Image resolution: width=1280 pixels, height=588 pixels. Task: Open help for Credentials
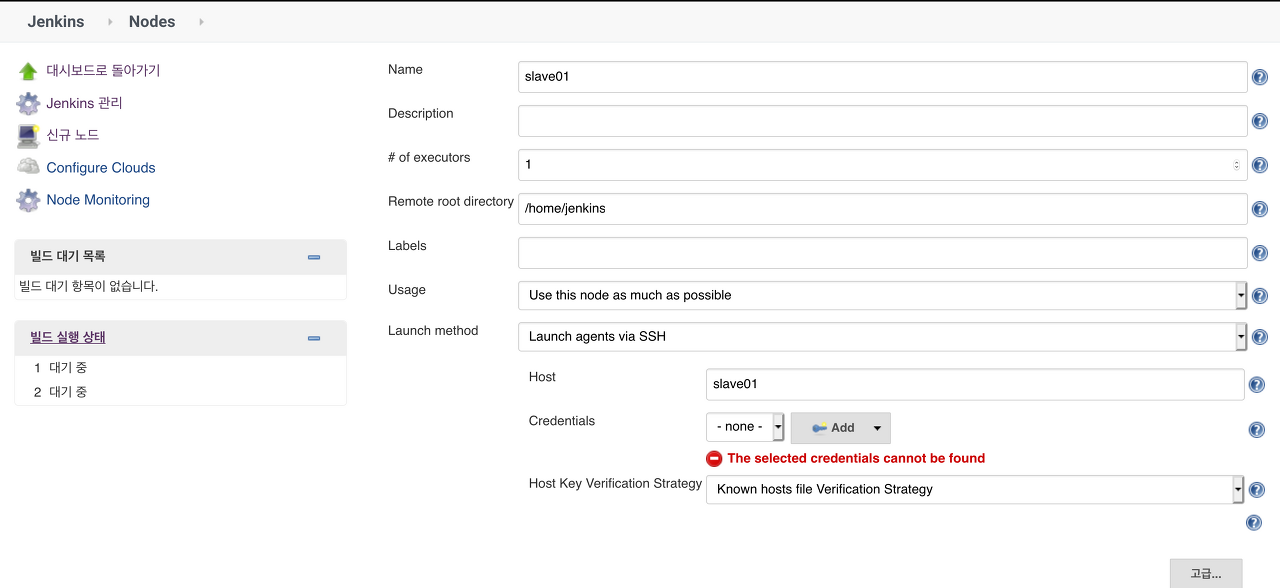point(1257,429)
